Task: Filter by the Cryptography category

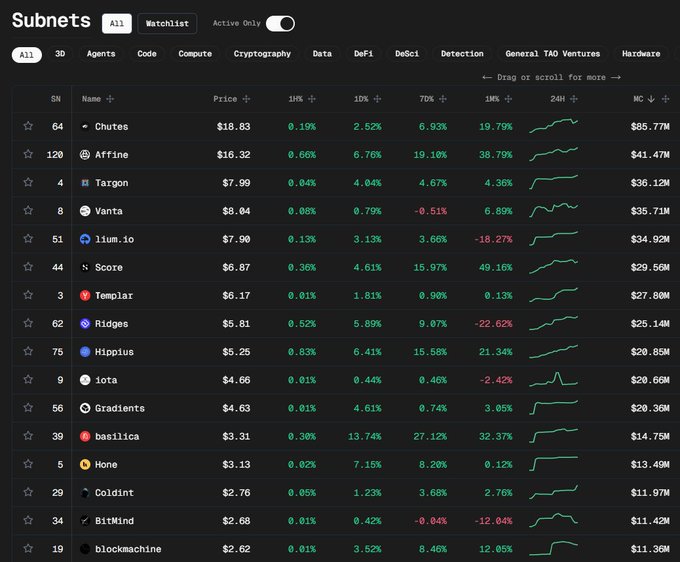Action: coord(262,54)
